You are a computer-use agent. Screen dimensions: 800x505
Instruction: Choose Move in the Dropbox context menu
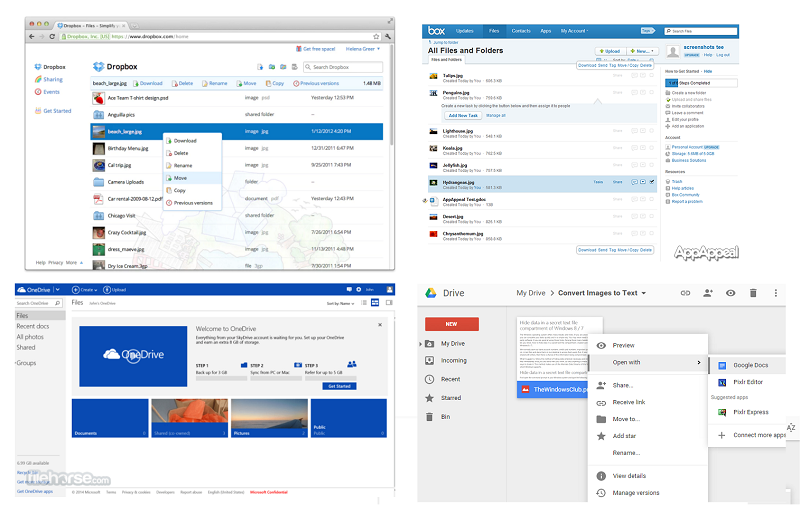pyautogui.click(x=192, y=178)
